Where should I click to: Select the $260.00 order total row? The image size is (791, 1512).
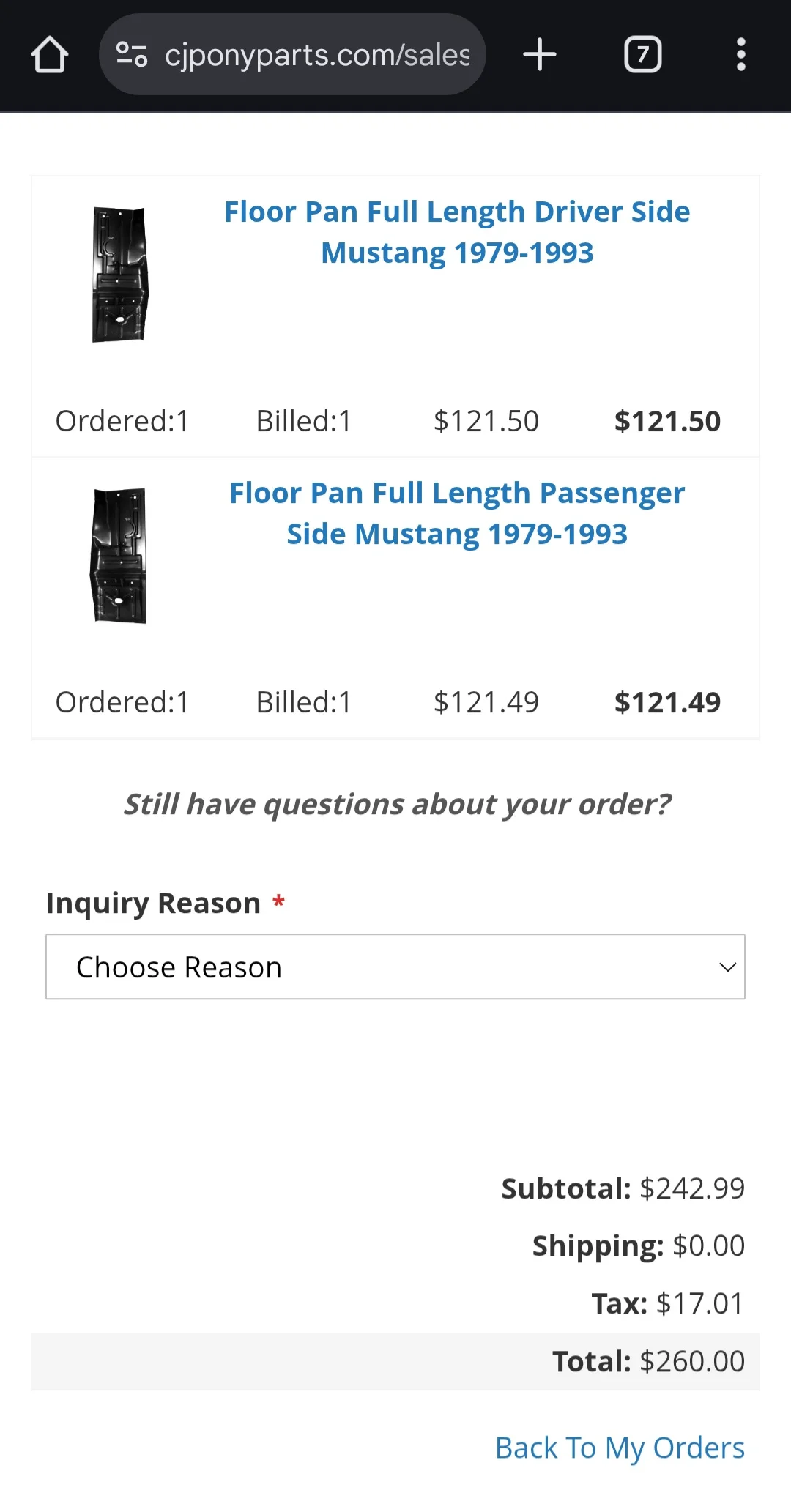tap(395, 1361)
